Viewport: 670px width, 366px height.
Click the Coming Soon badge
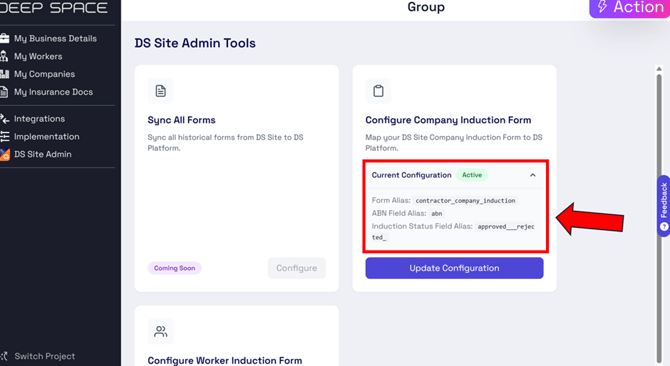pos(174,268)
